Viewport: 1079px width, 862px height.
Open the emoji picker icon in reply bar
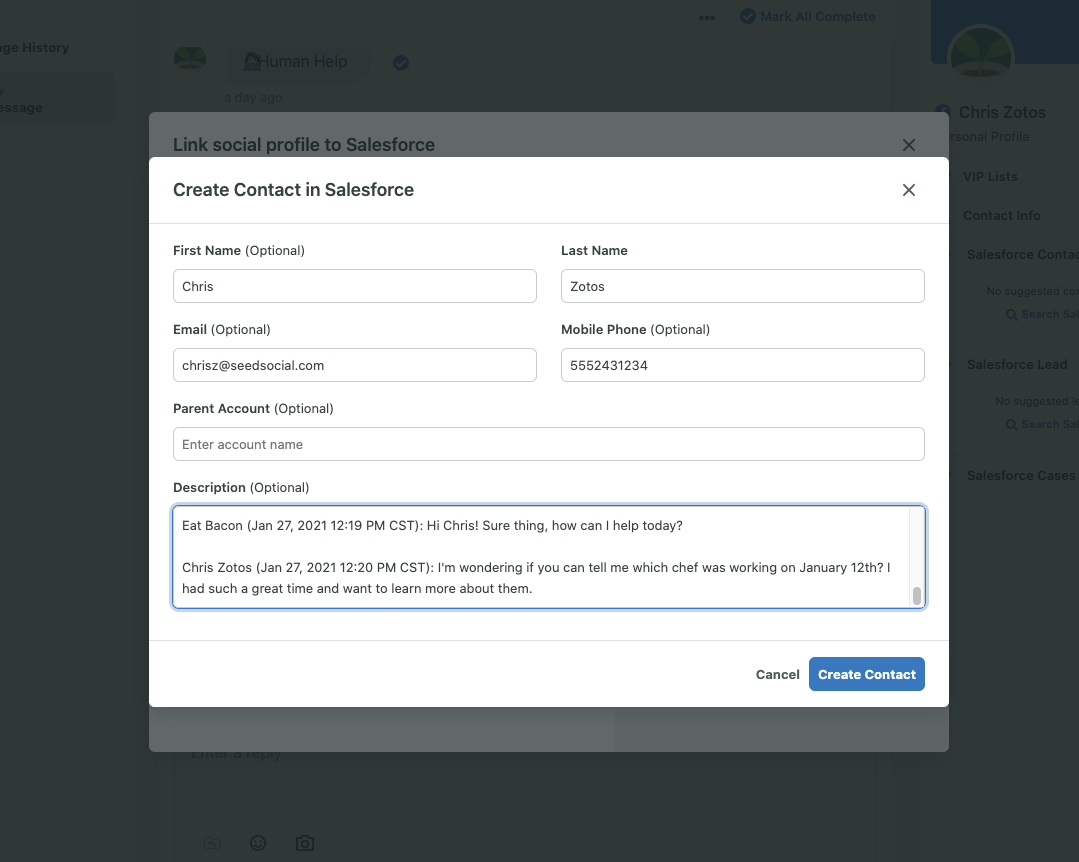pos(258,843)
